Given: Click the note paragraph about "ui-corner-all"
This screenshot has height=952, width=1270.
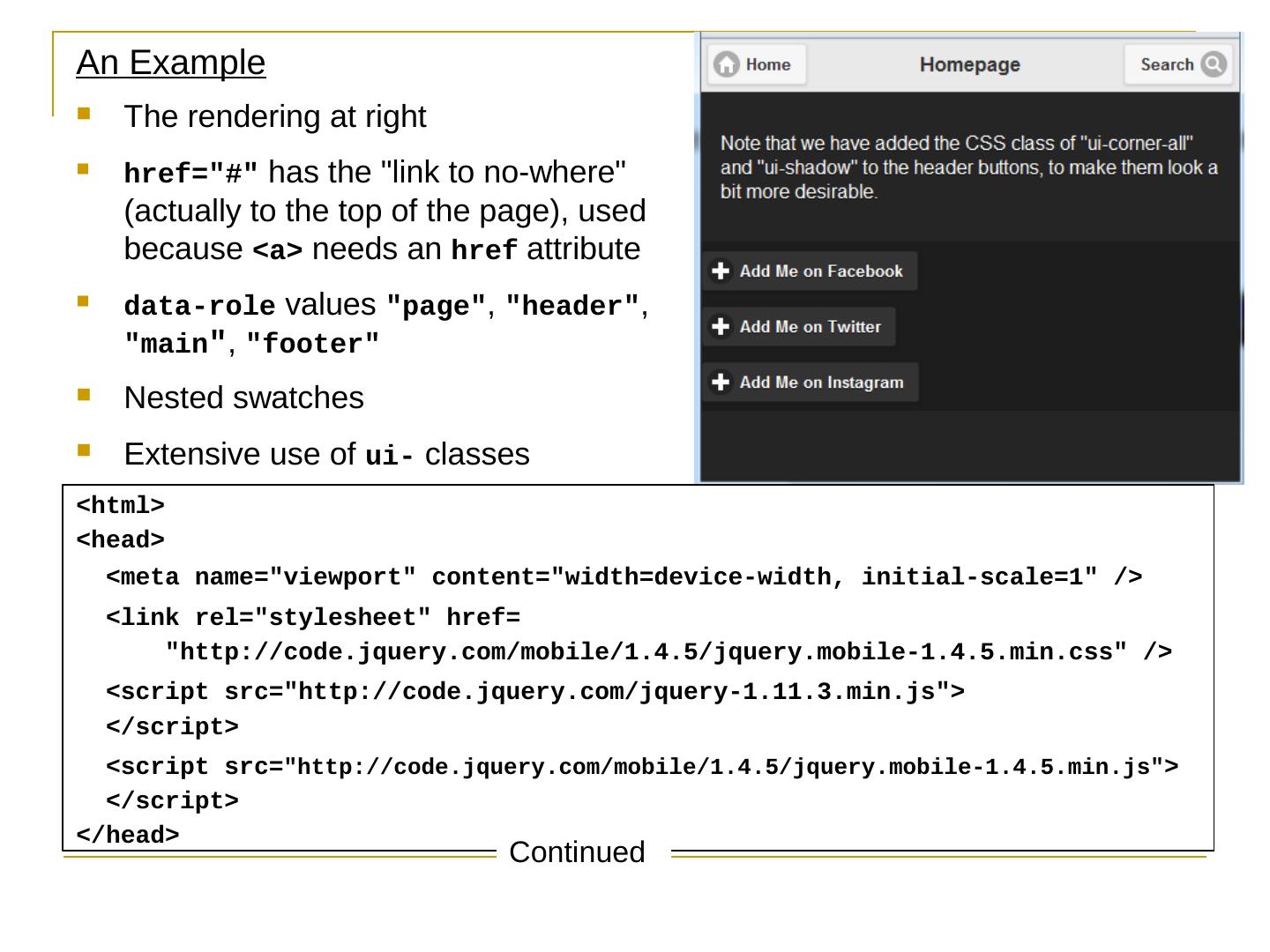Looking at the screenshot, I should pos(969,167).
